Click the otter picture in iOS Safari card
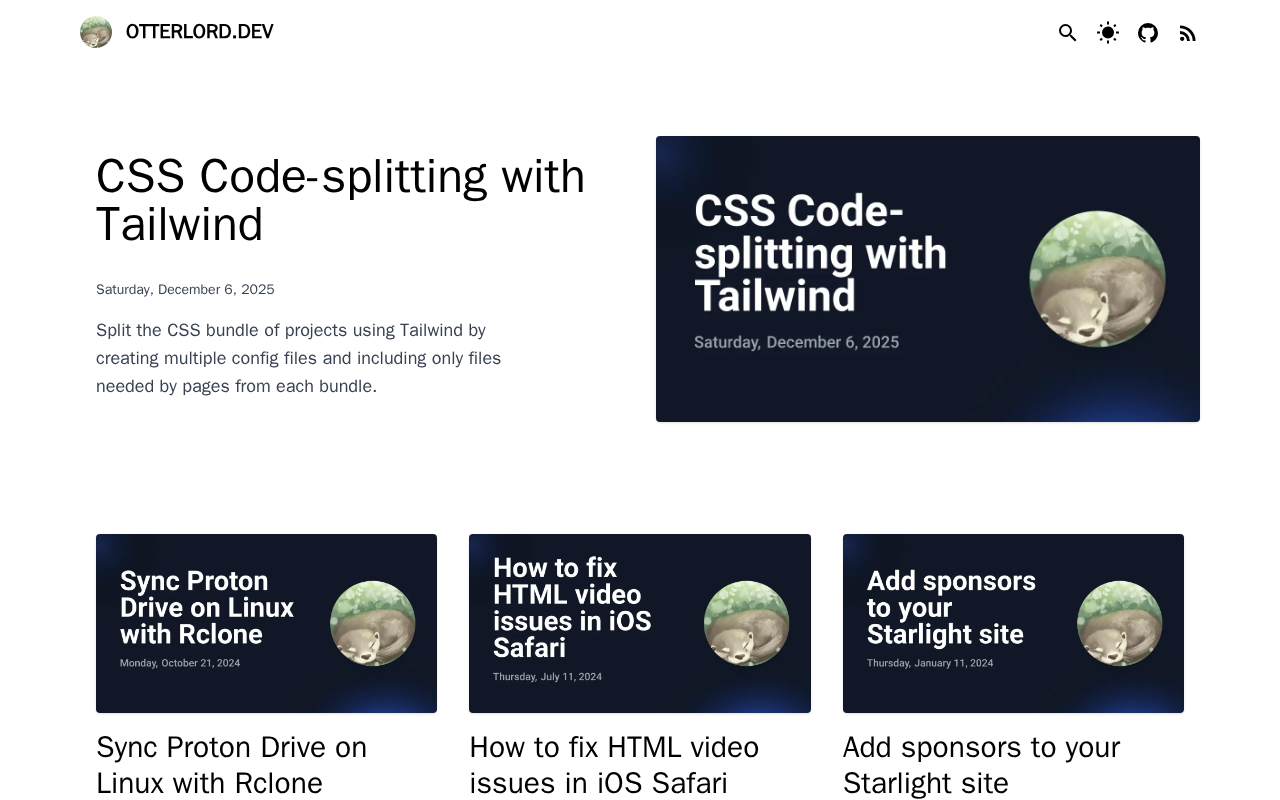This screenshot has width=1280, height=800. (x=746, y=623)
